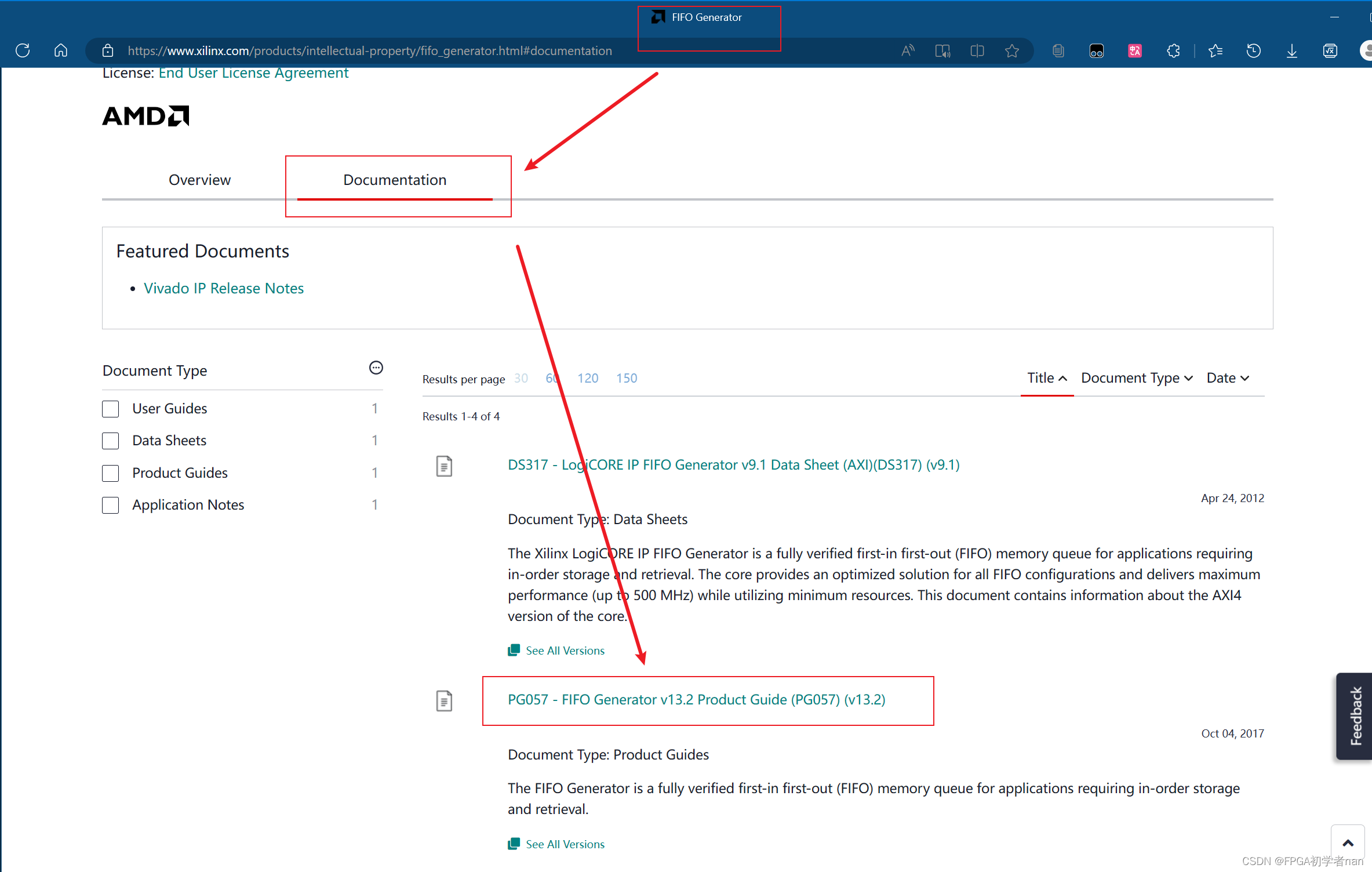Check the Data Sheets filter
1372x872 pixels.
click(x=111, y=441)
